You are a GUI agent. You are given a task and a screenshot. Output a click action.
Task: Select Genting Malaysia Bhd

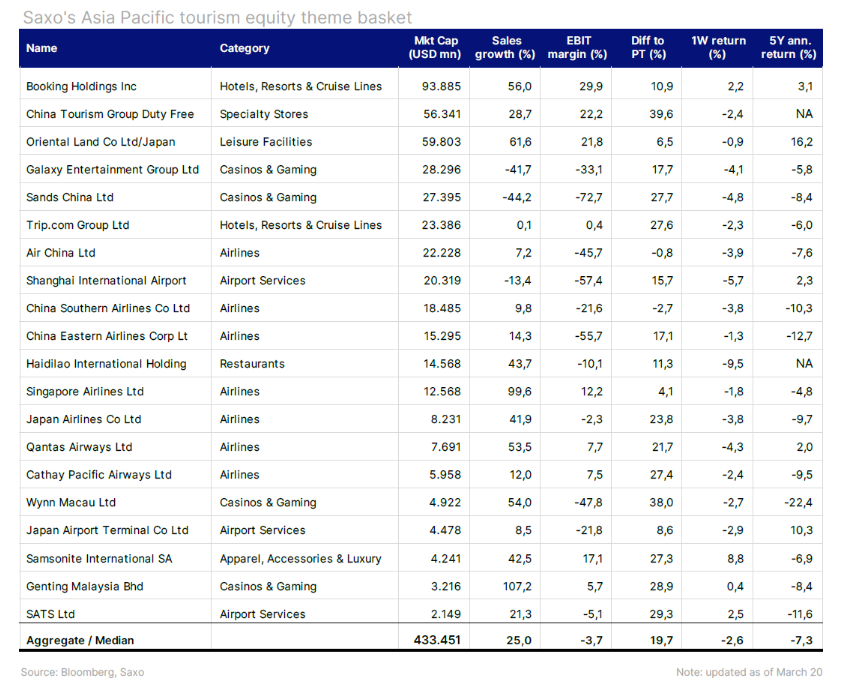point(85,586)
